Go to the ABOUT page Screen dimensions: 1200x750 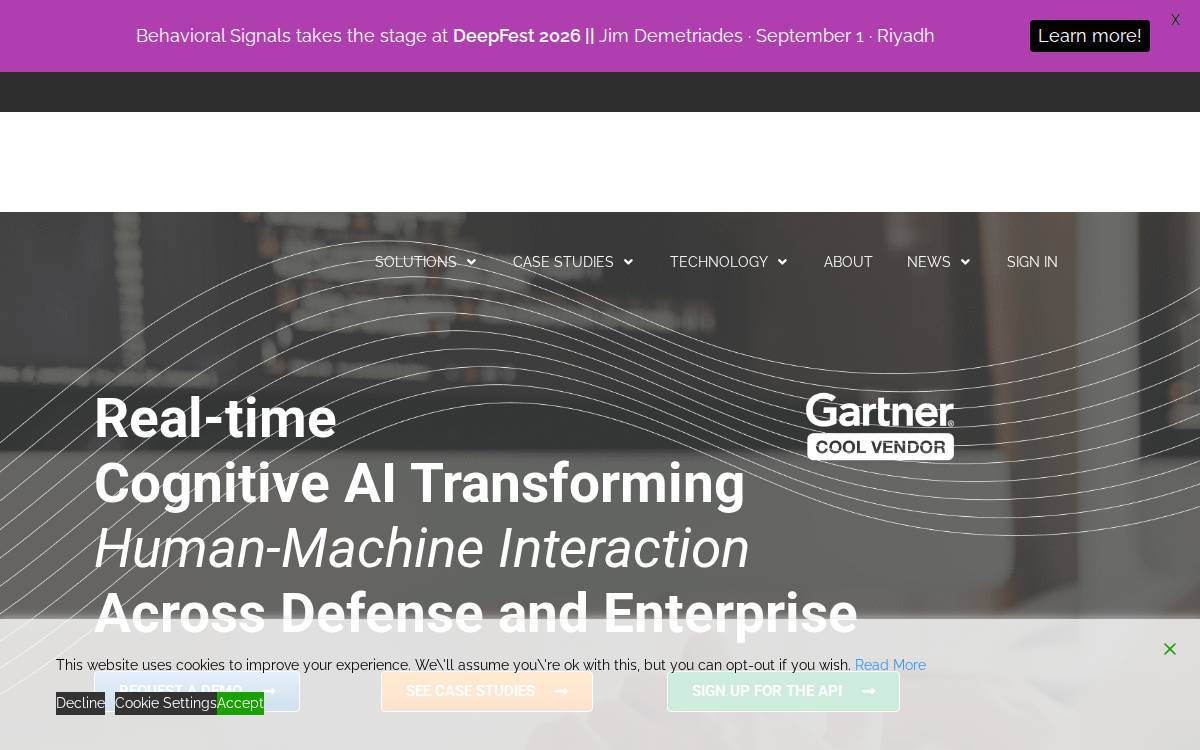coord(848,262)
